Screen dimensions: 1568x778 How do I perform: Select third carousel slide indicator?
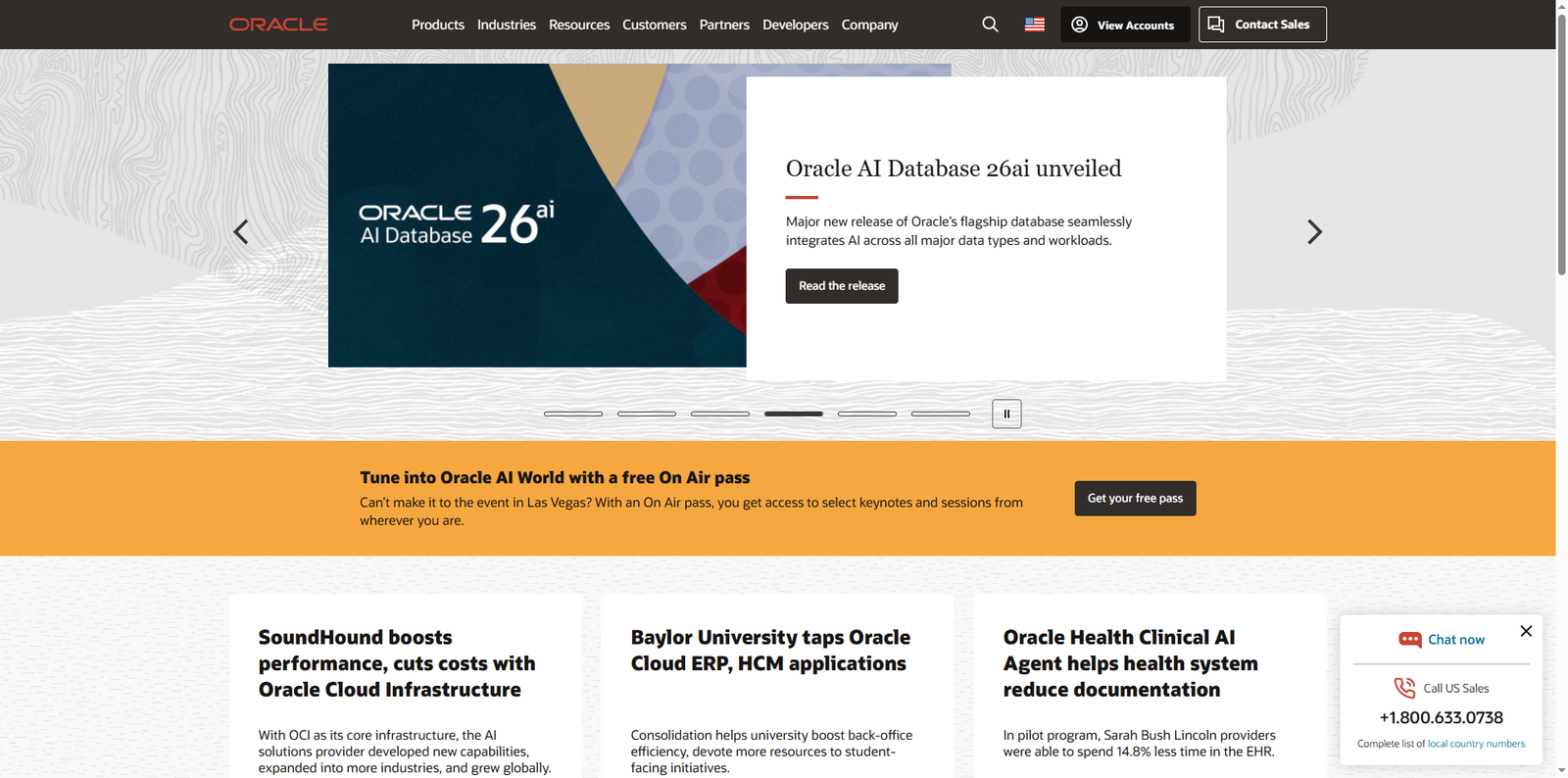click(720, 413)
